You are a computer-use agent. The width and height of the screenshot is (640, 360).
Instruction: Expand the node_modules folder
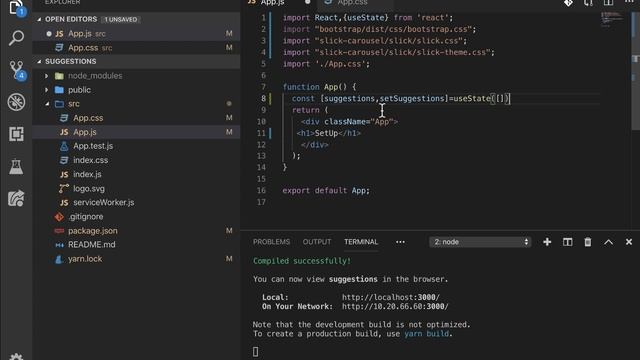click(47, 76)
